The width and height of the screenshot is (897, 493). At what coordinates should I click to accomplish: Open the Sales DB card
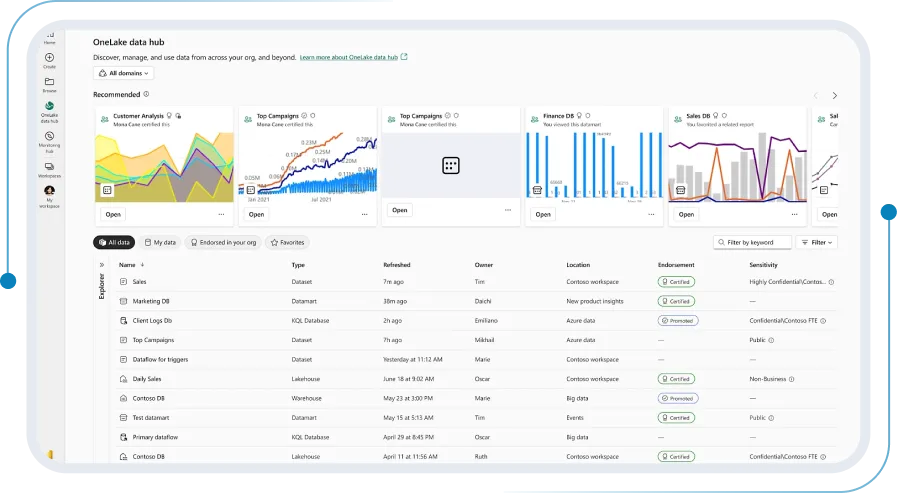686,214
